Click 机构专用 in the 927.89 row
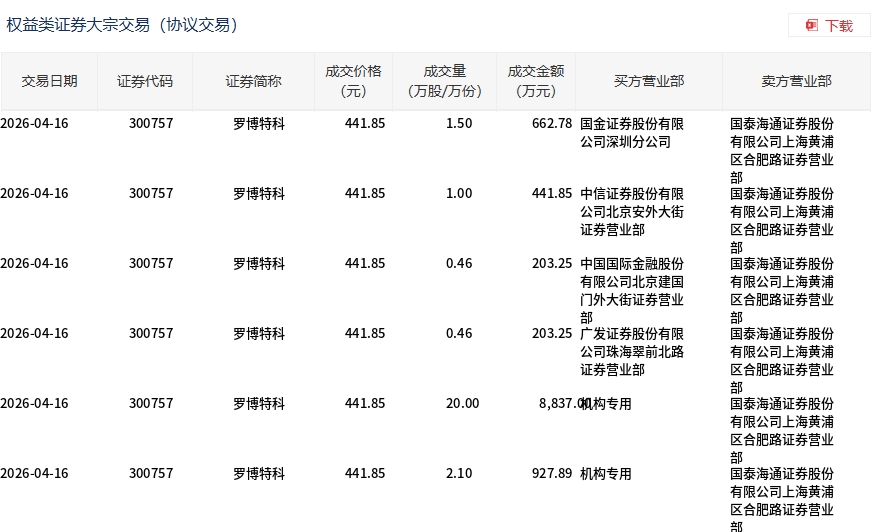This screenshot has height=532, width=872. 606,474
